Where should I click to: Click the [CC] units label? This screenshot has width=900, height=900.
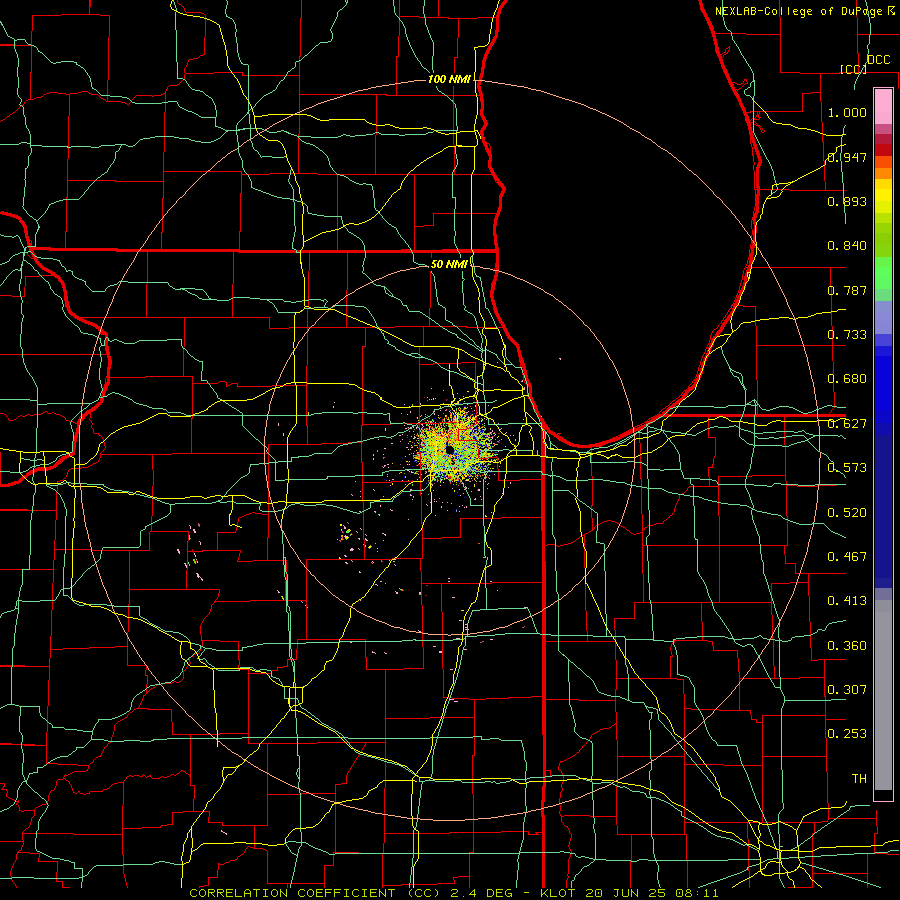(853, 69)
